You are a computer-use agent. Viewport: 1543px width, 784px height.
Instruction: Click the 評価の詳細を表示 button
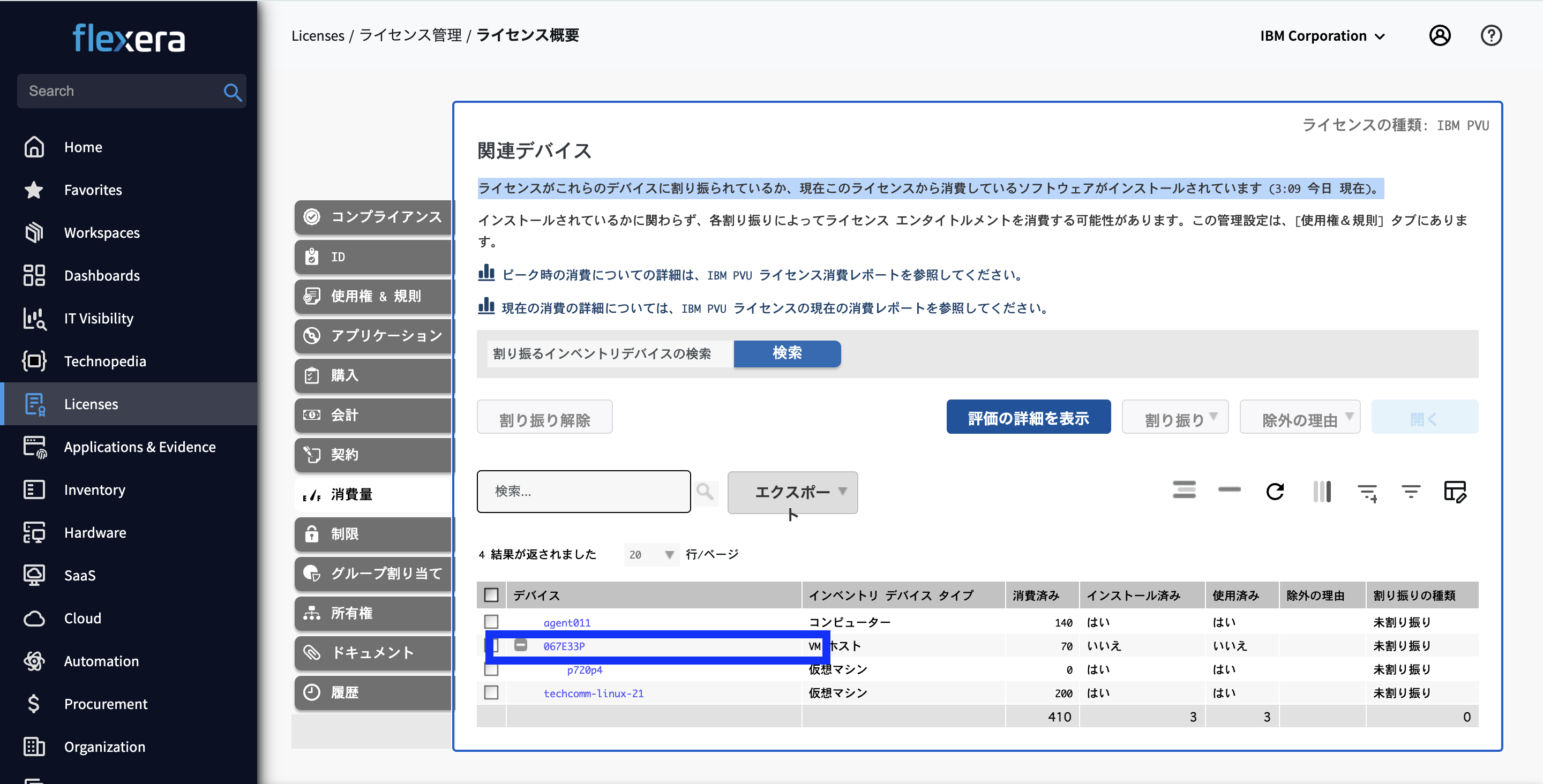pyautogui.click(x=1029, y=416)
